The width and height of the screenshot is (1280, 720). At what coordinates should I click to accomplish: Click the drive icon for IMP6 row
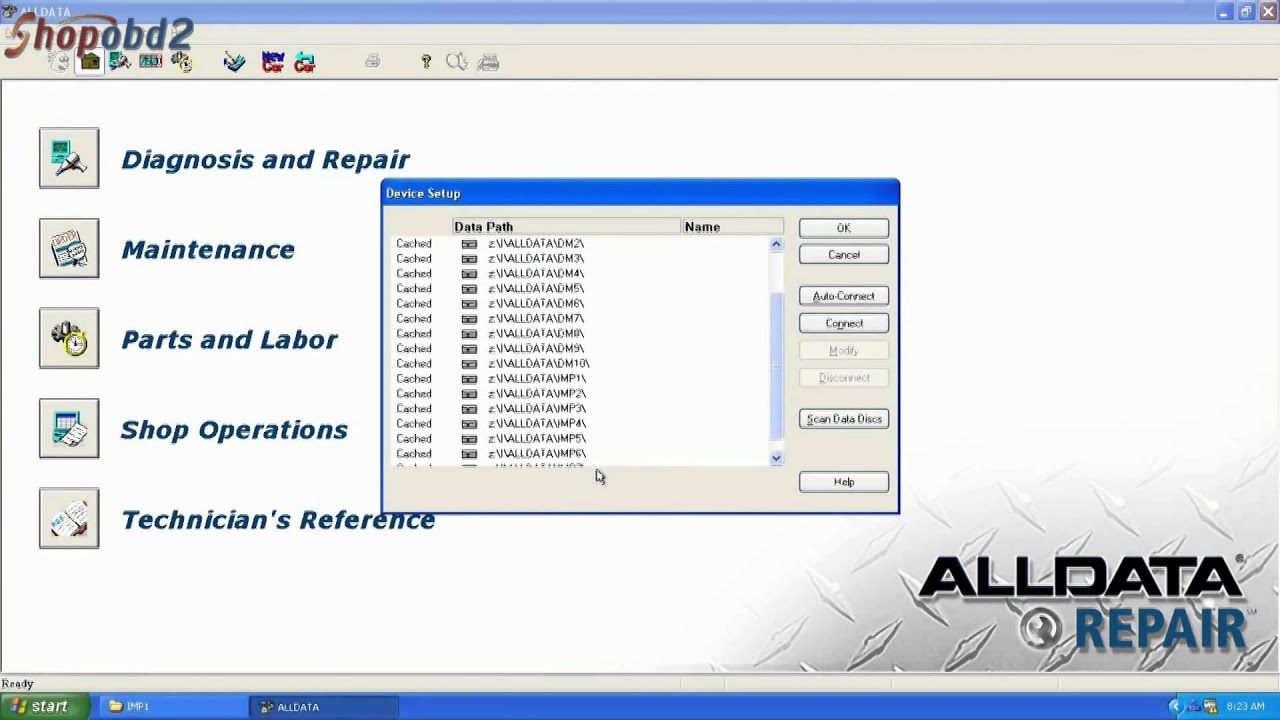click(469, 454)
